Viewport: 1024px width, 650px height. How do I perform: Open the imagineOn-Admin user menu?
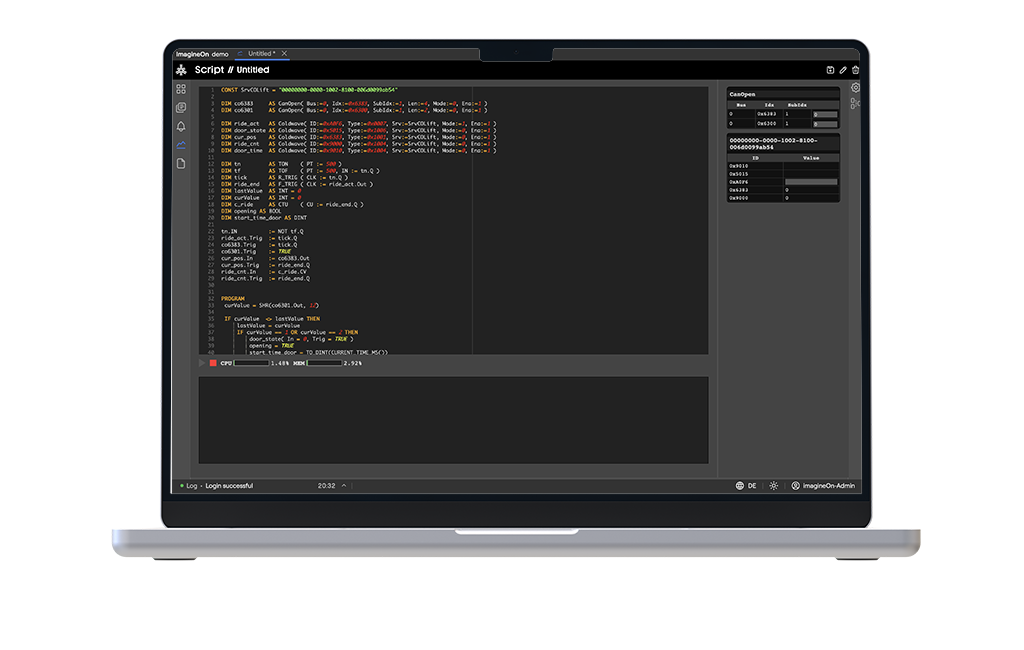tap(823, 486)
